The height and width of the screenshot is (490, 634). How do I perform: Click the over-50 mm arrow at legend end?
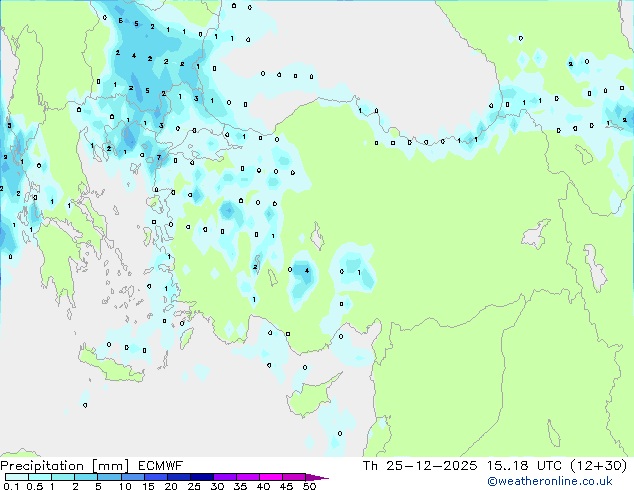tap(317, 477)
